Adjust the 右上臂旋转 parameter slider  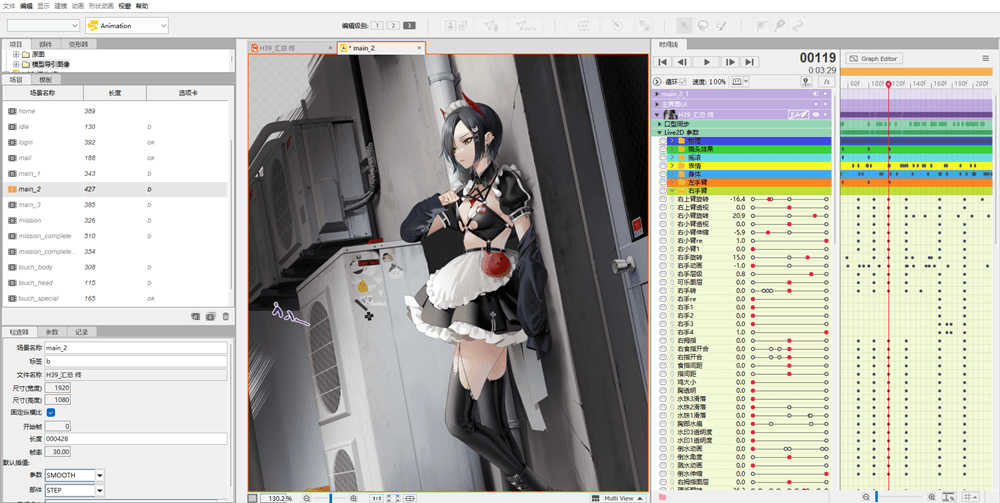[789, 199]
